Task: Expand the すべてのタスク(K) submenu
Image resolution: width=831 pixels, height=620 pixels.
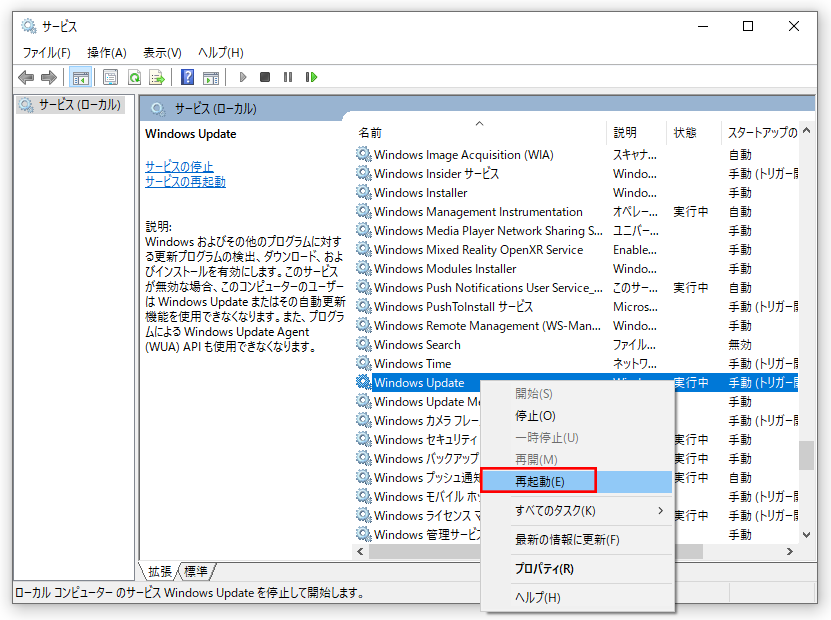Action: tap(577, 510)
